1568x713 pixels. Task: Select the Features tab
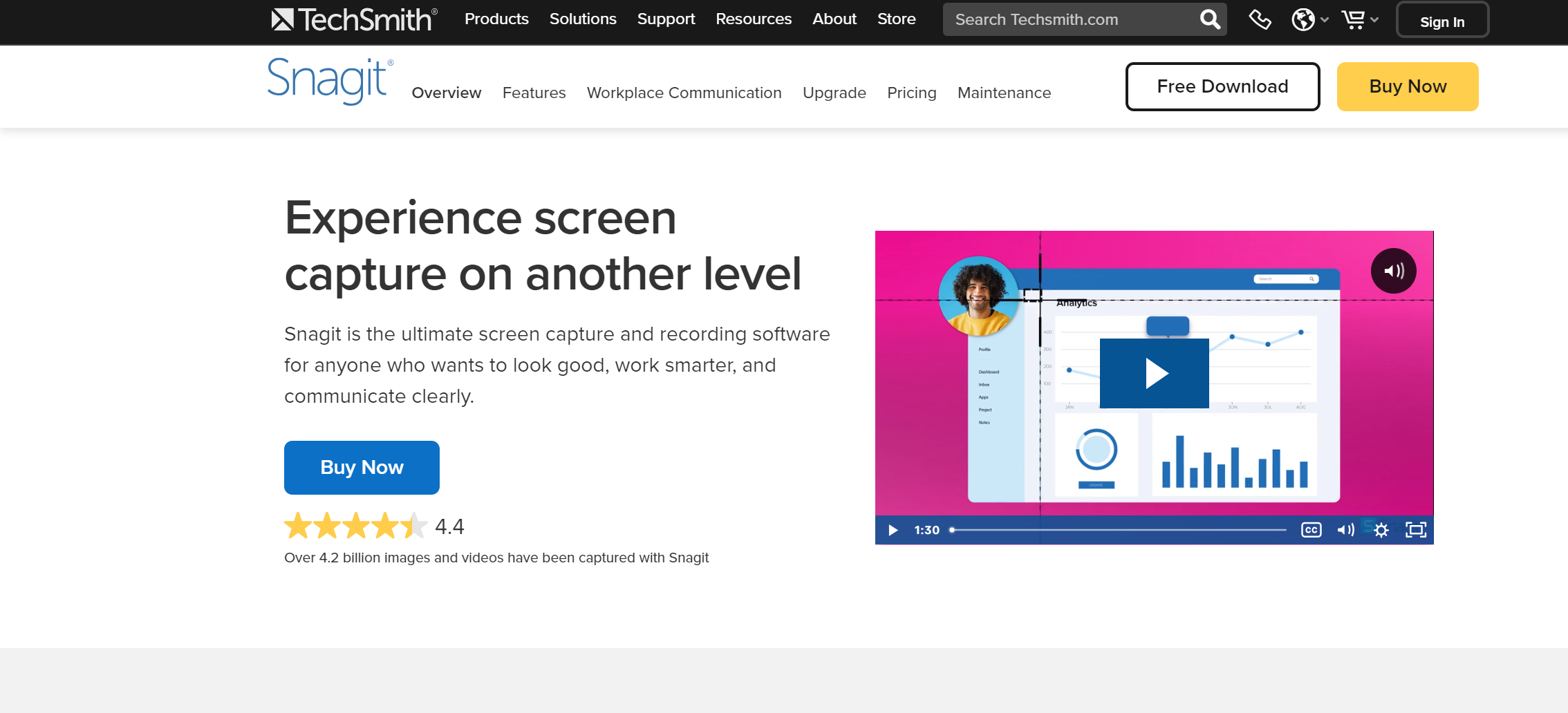[534, 93]
